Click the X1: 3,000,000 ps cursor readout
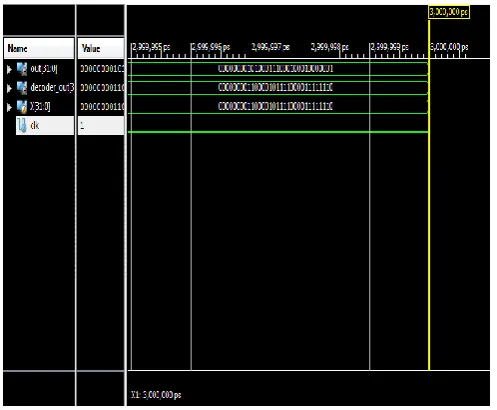This screenshot has height=410, width=497. 156,395
